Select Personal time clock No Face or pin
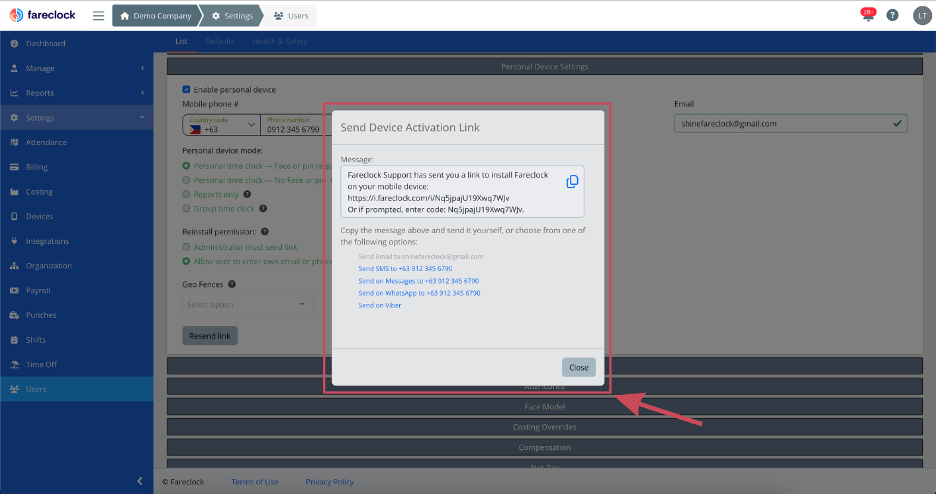This screenshot has height=494, width=936. 186,180
